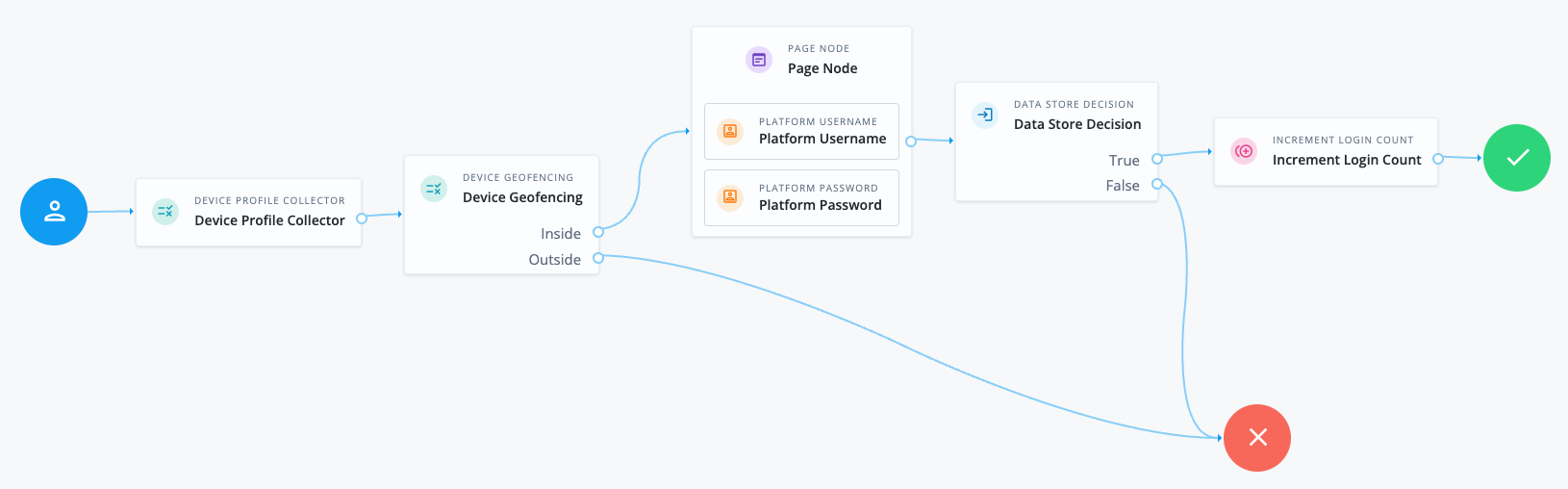
Task: Select the Data Store Decision title
Action: 1076,124
